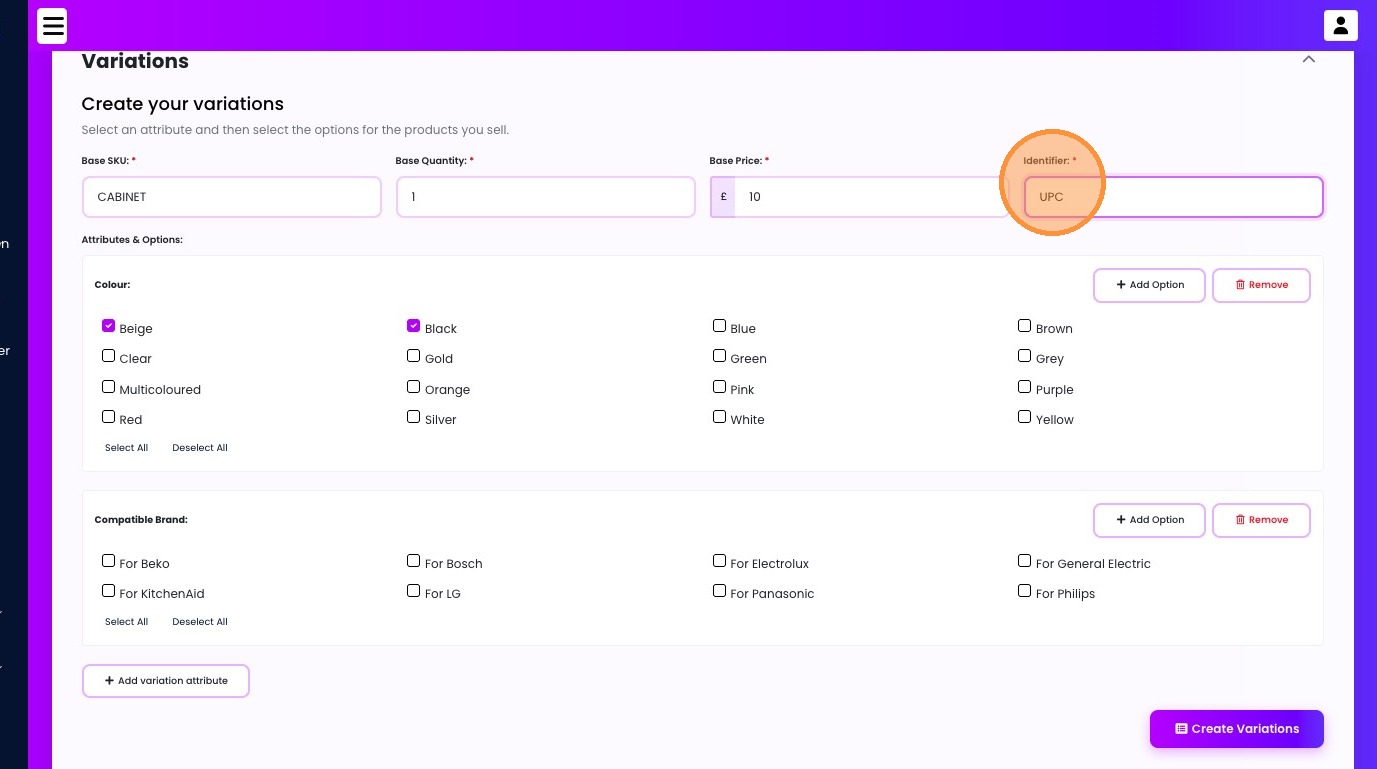1377x769 pixels.
Task: Click the Base SKU field
Action: point(231,197)
